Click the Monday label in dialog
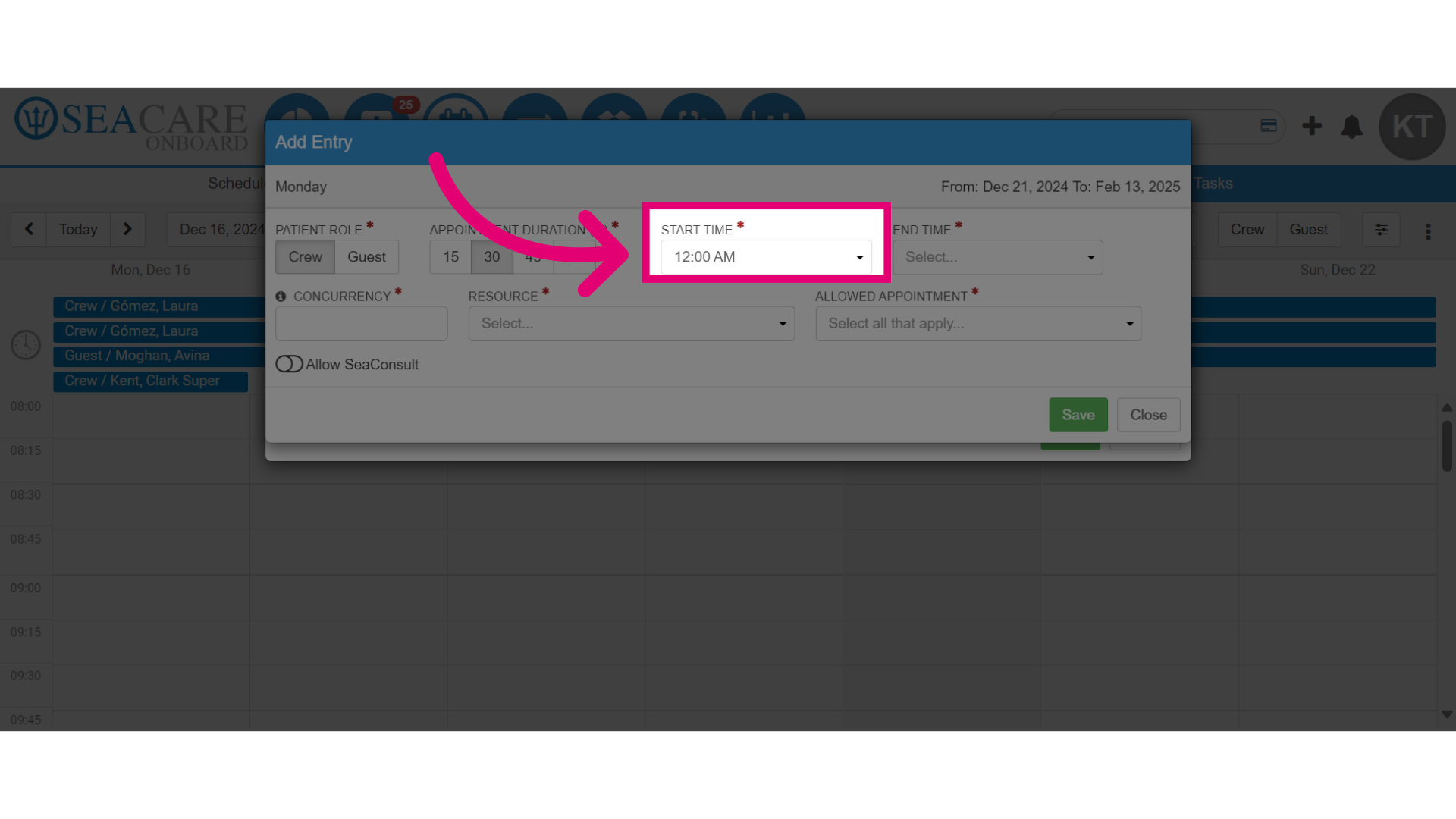 (301, 187)
